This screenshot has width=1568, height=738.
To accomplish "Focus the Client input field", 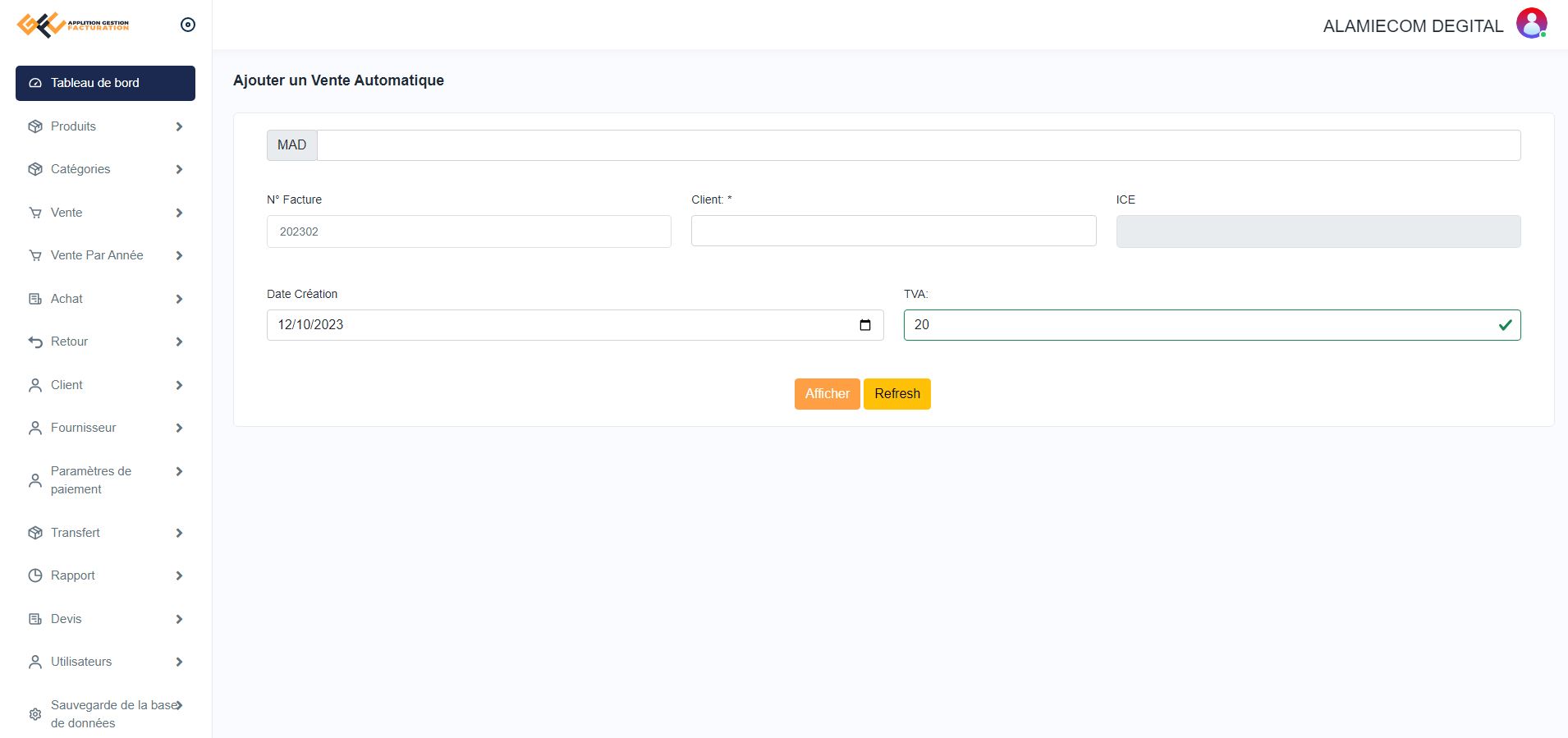I will click(893, 231).
